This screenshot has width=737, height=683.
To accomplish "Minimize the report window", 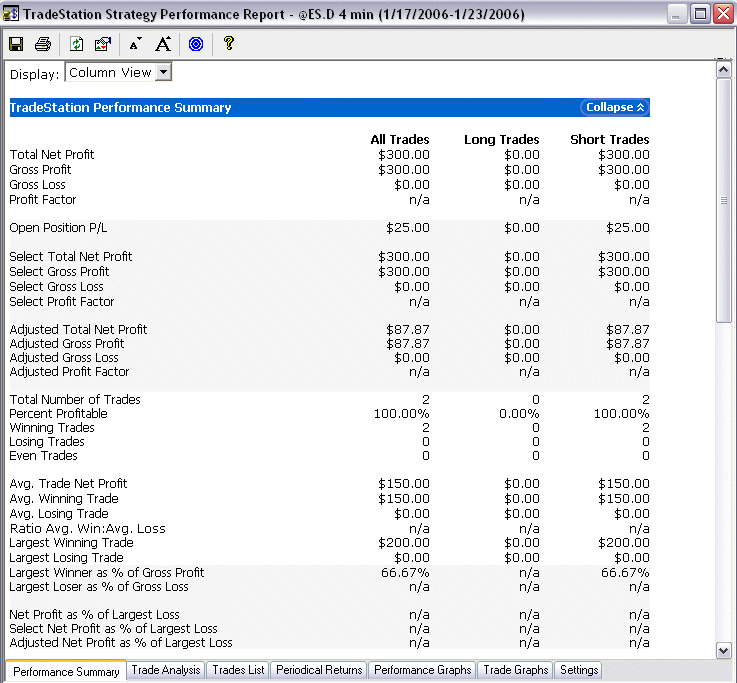I will [676, 14].
